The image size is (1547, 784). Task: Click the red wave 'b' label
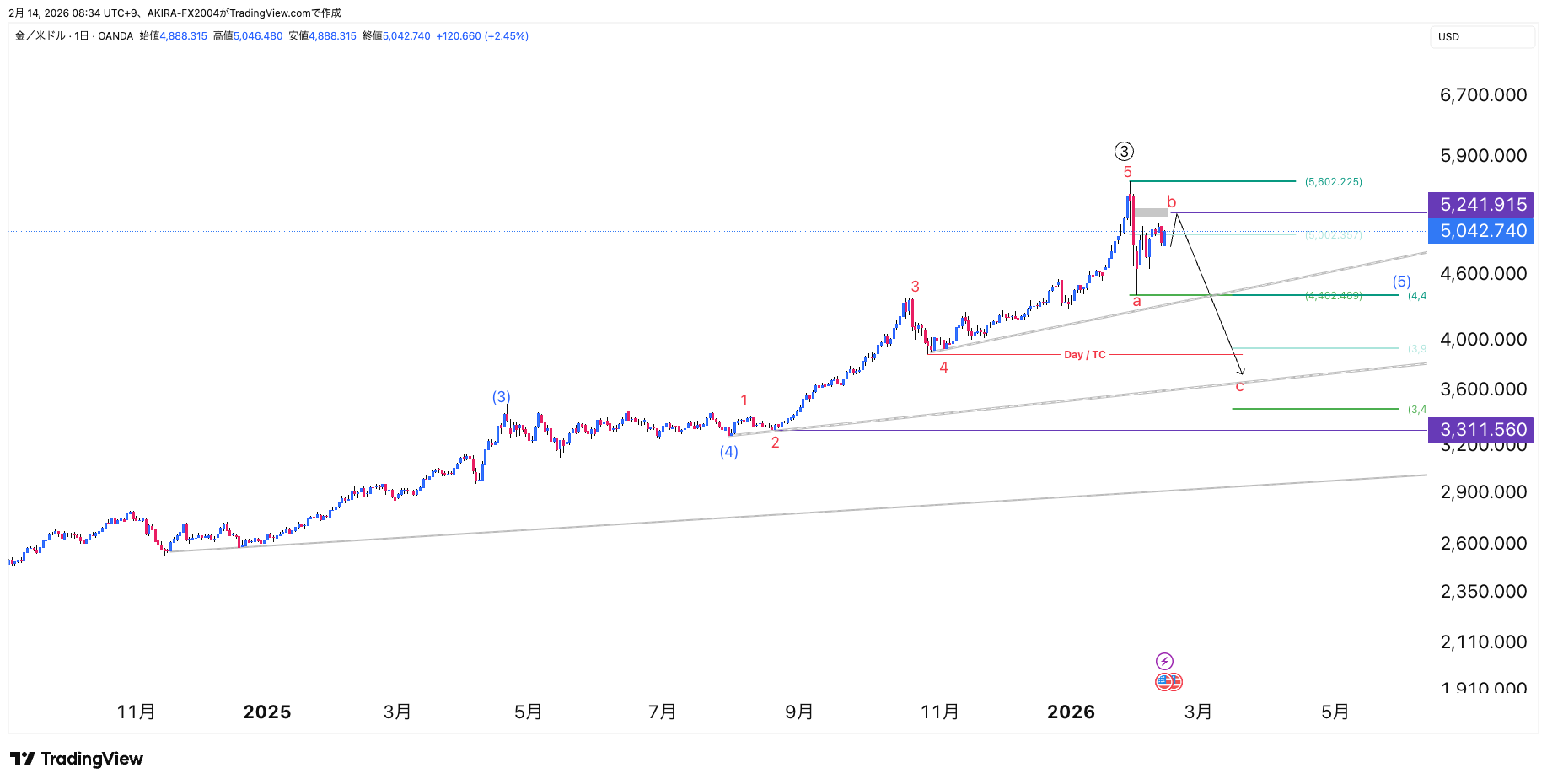click(1171, 202)
